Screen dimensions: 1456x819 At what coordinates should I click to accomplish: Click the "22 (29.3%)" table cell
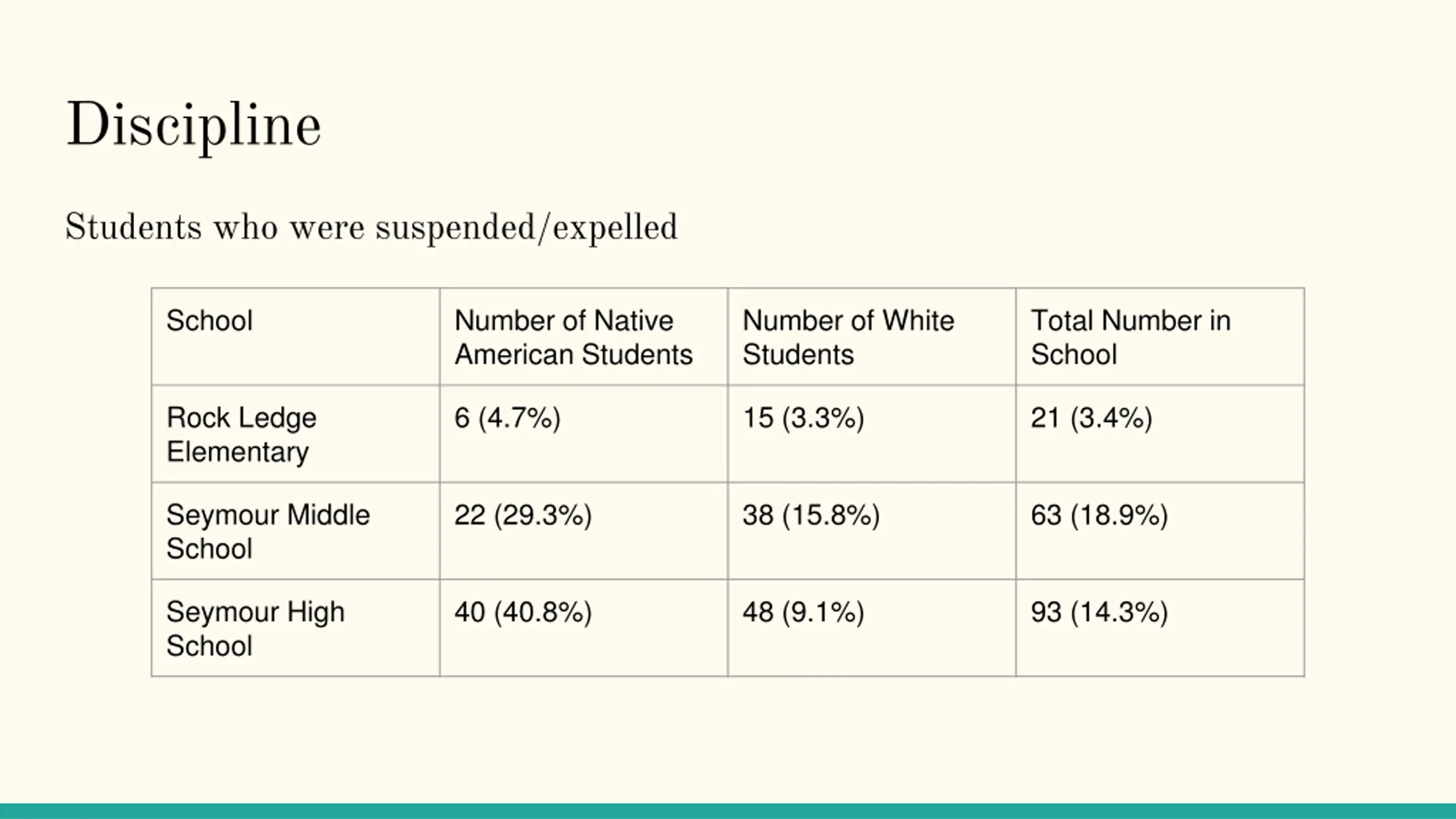(523, 515)
